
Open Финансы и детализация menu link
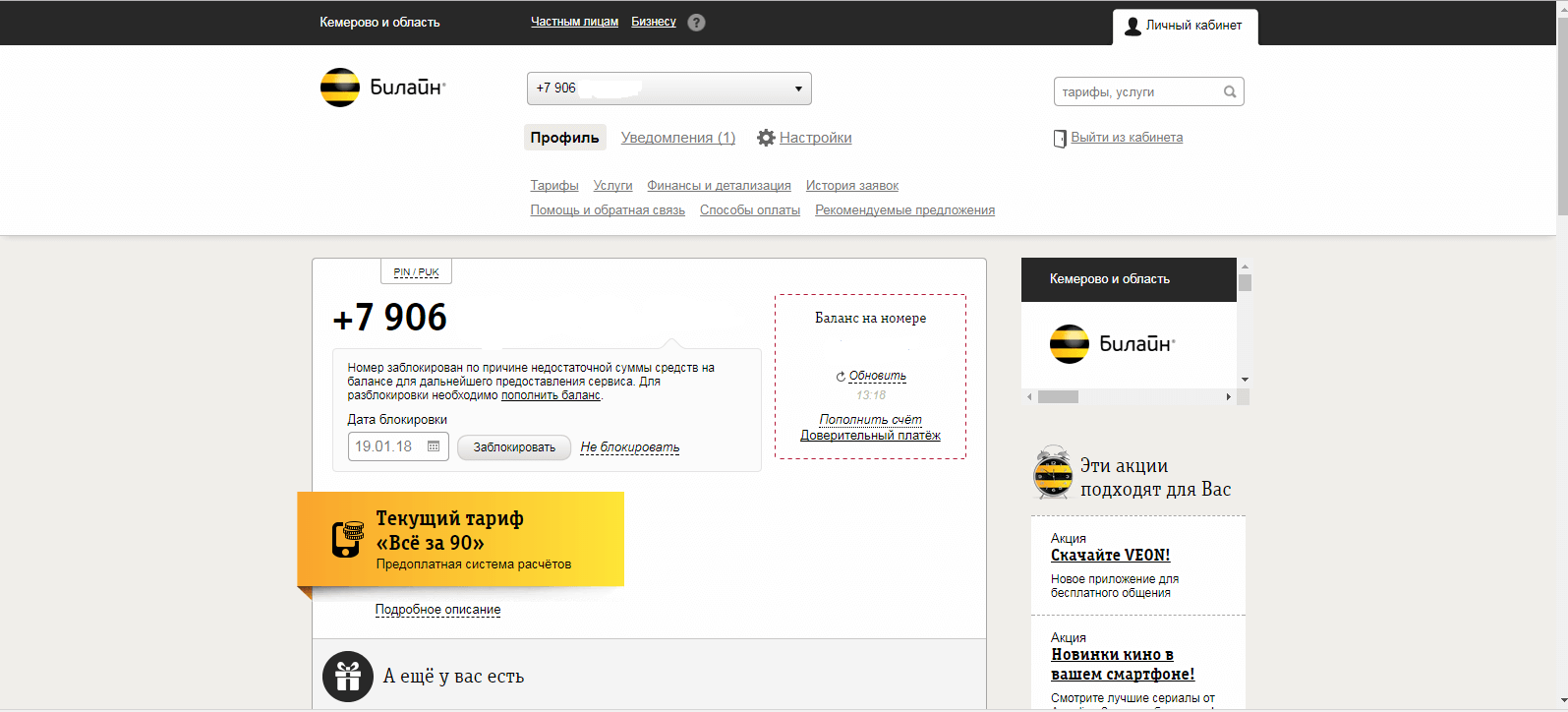719,186
